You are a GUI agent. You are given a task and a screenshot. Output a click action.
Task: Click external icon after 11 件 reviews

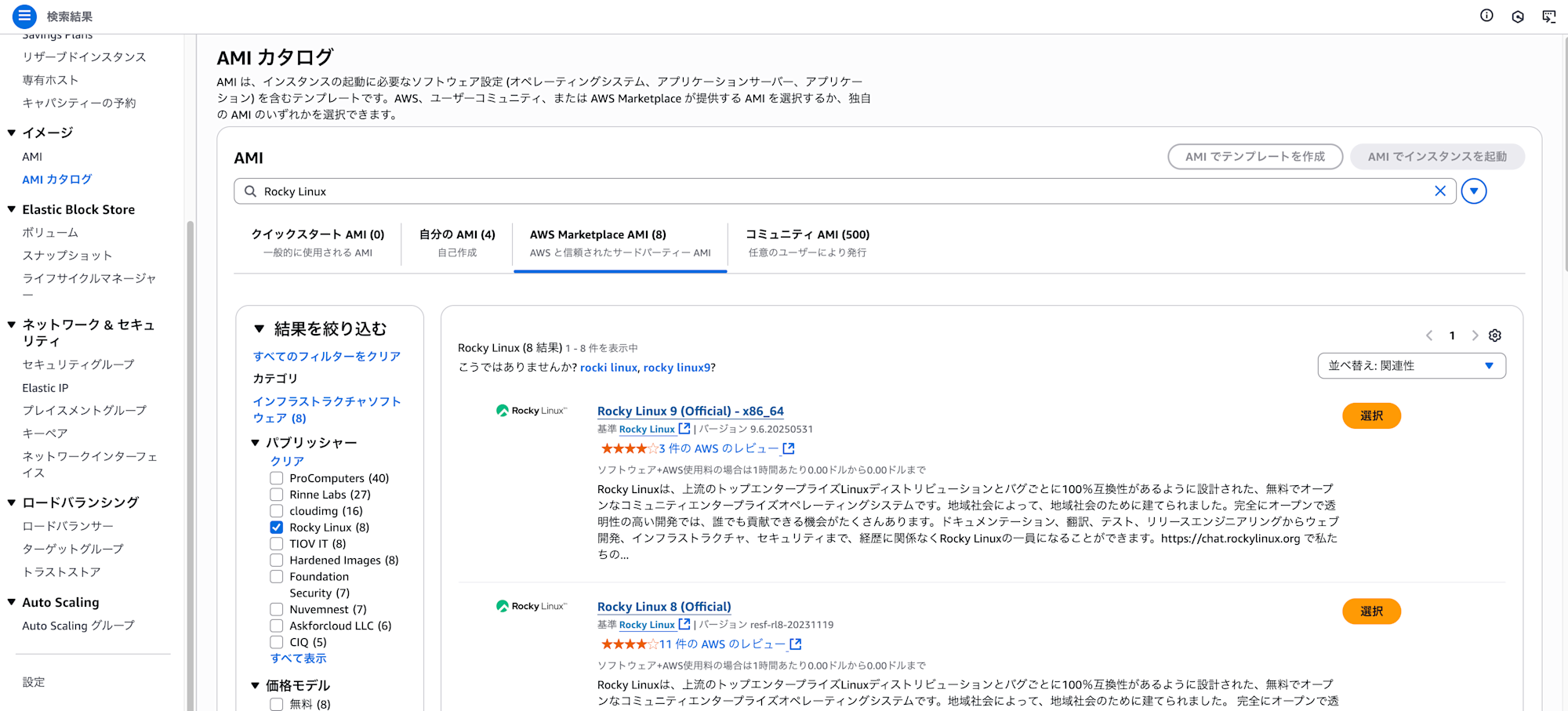[796, 644]
